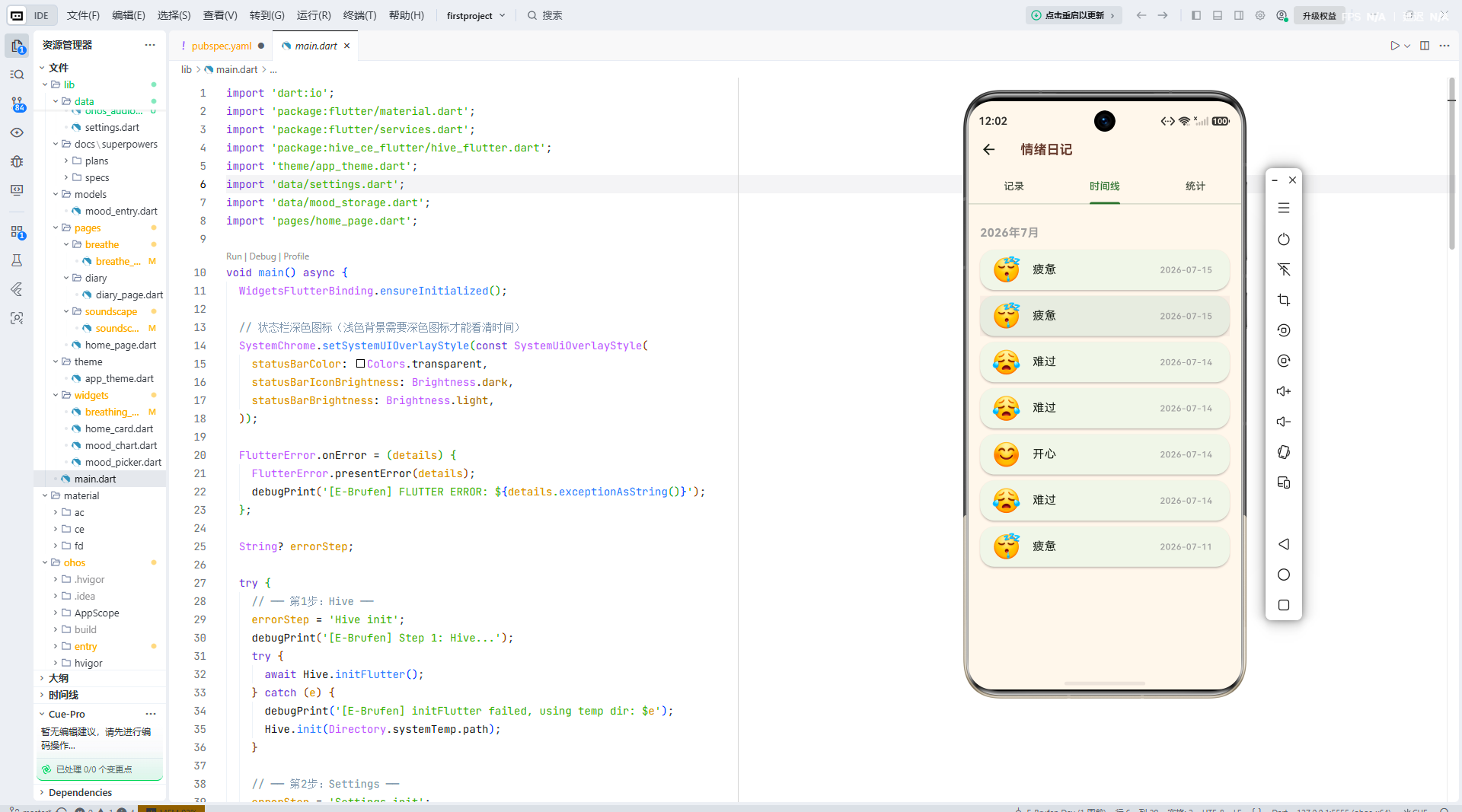
Task: Open the testing flask icon
Action: [x=17, y=260]
